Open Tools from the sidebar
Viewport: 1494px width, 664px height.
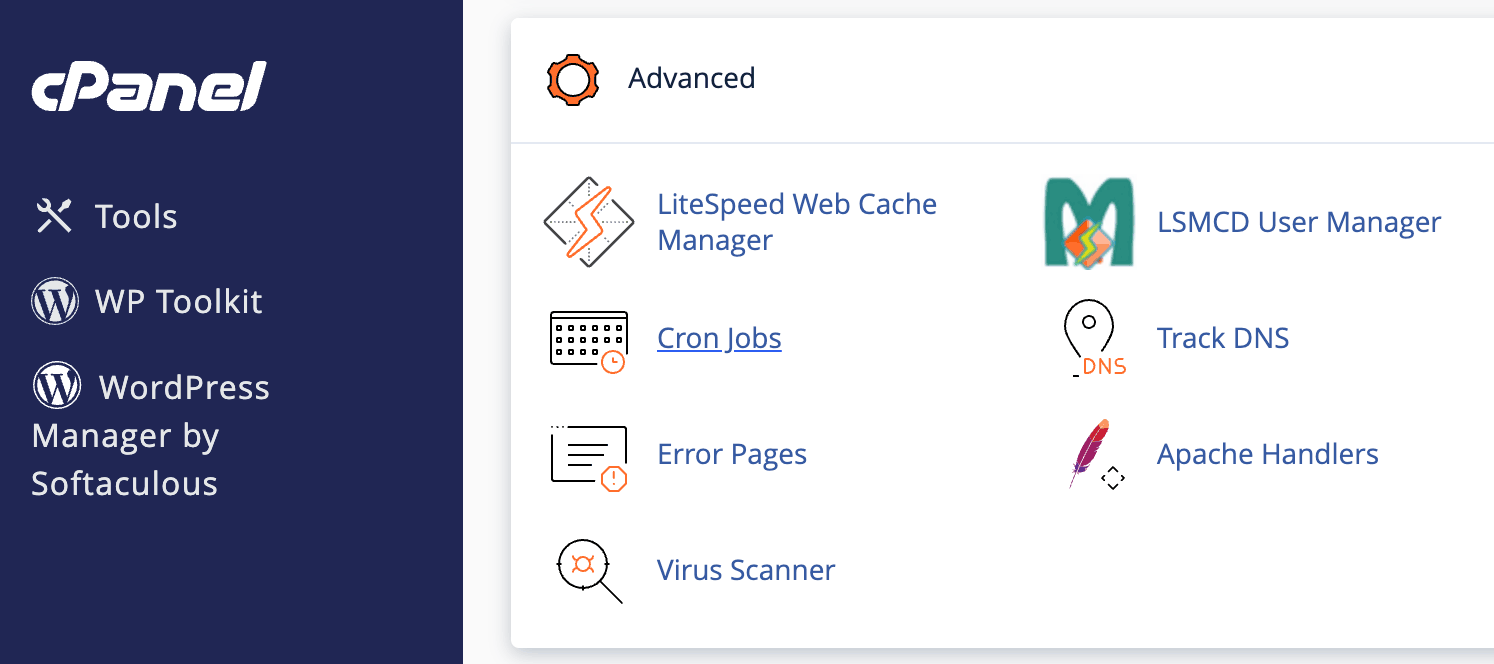pyautogui.click(x=135, y=215)
